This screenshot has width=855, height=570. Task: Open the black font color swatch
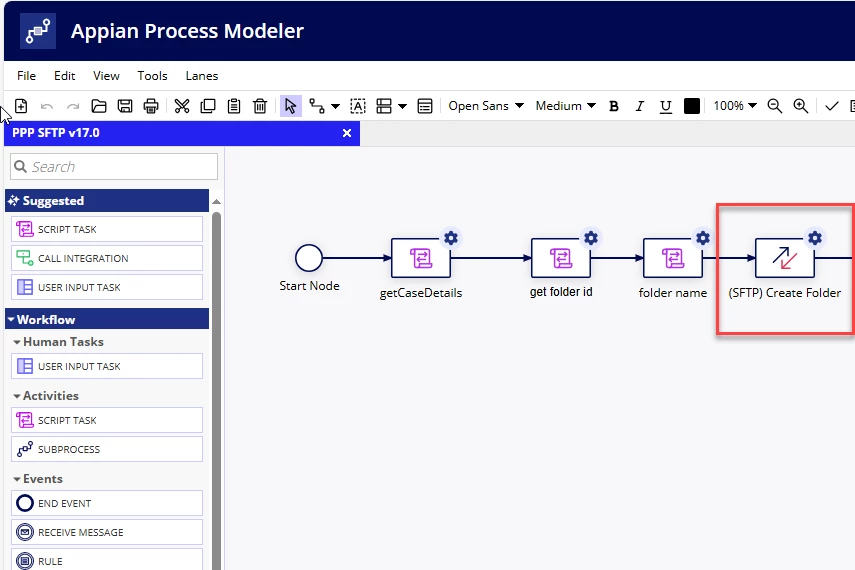tap(691, 106)
